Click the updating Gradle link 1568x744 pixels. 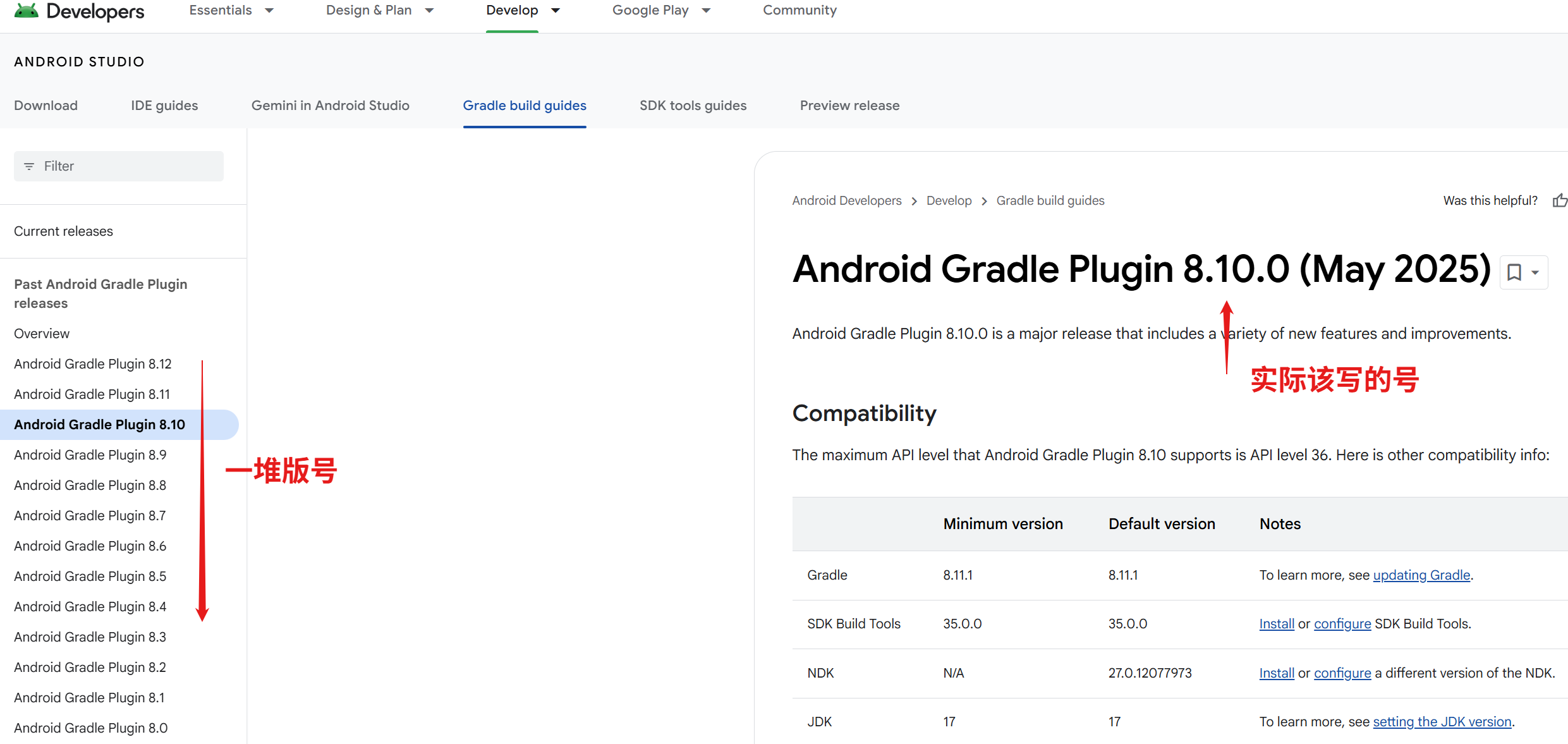(x=1421, y=575)
